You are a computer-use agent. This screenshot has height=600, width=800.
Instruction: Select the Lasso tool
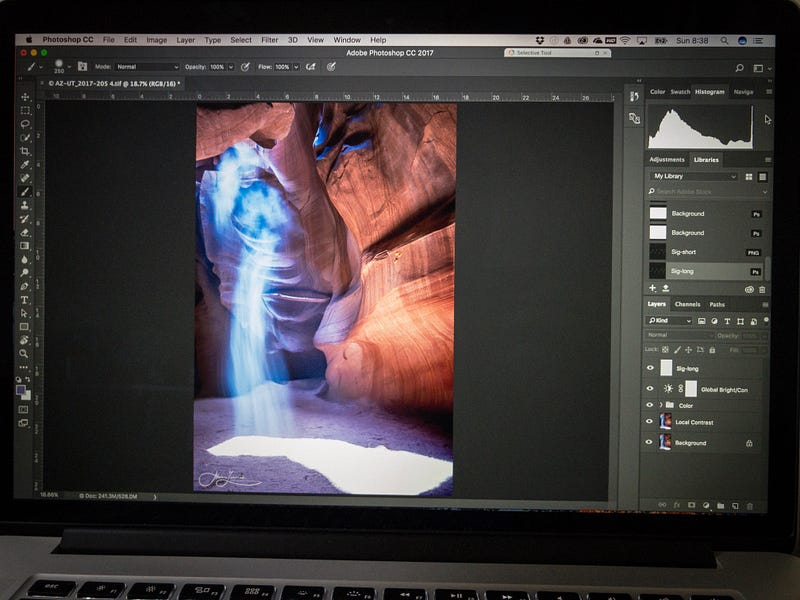[25, 124]
